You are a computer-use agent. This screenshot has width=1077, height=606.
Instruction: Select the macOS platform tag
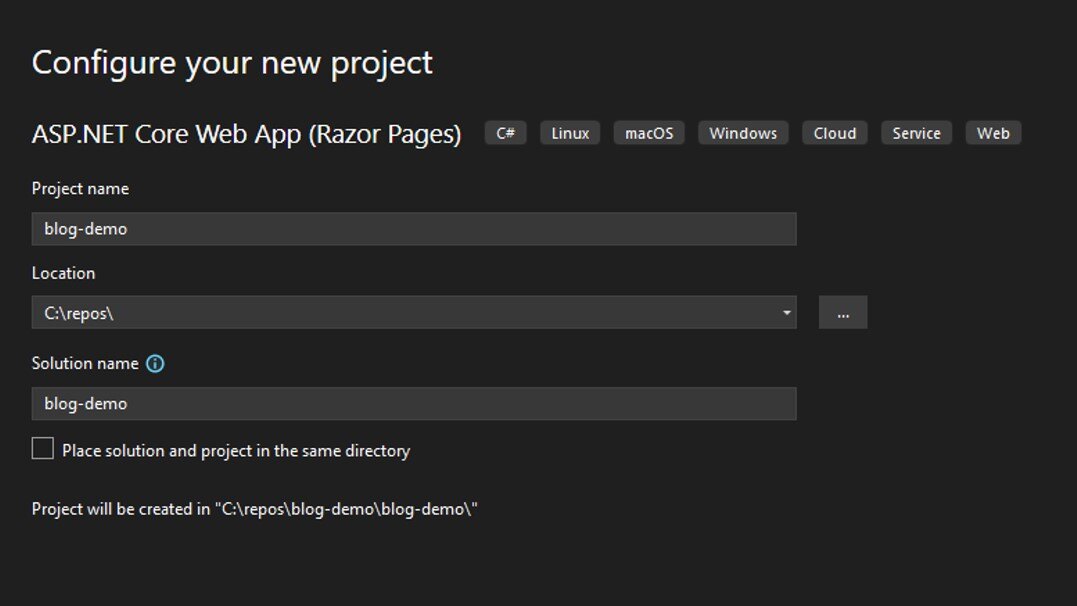pyautogui.click(x=648, y=133)
